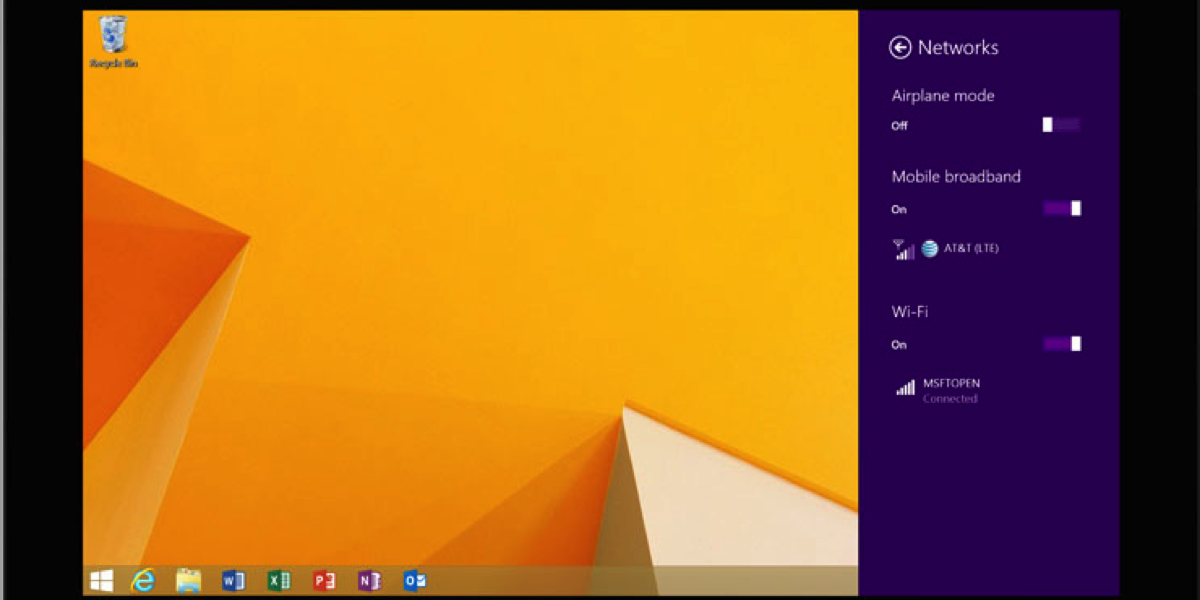Disable the Wi-Fi switch
This screenshot has height=600, width=1200.
(1062, 344)
